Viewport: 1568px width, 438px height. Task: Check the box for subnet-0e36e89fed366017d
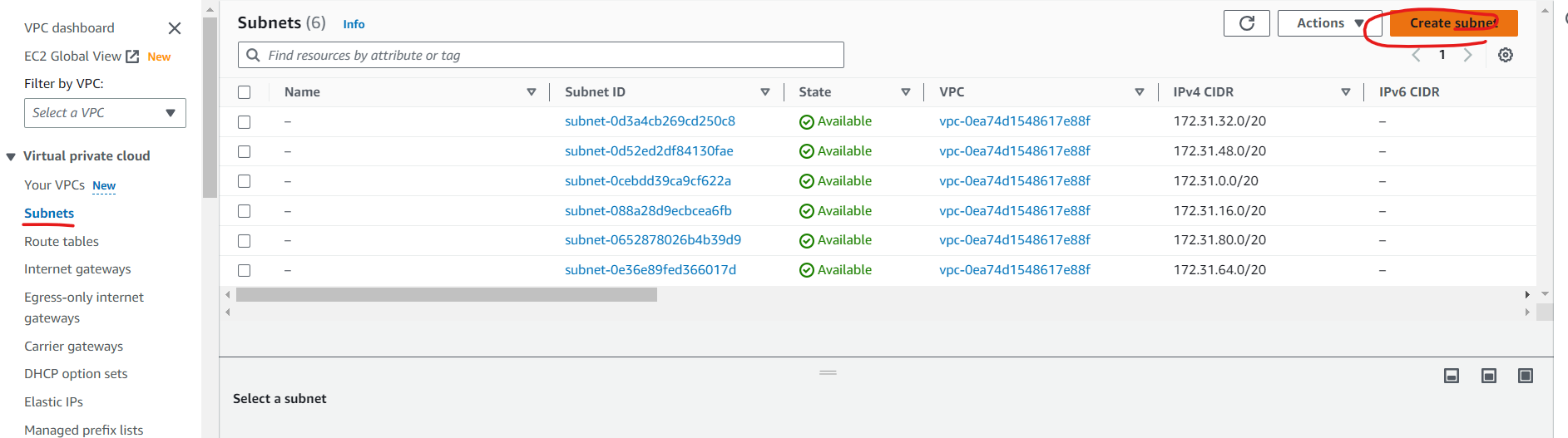pos(244,270)
